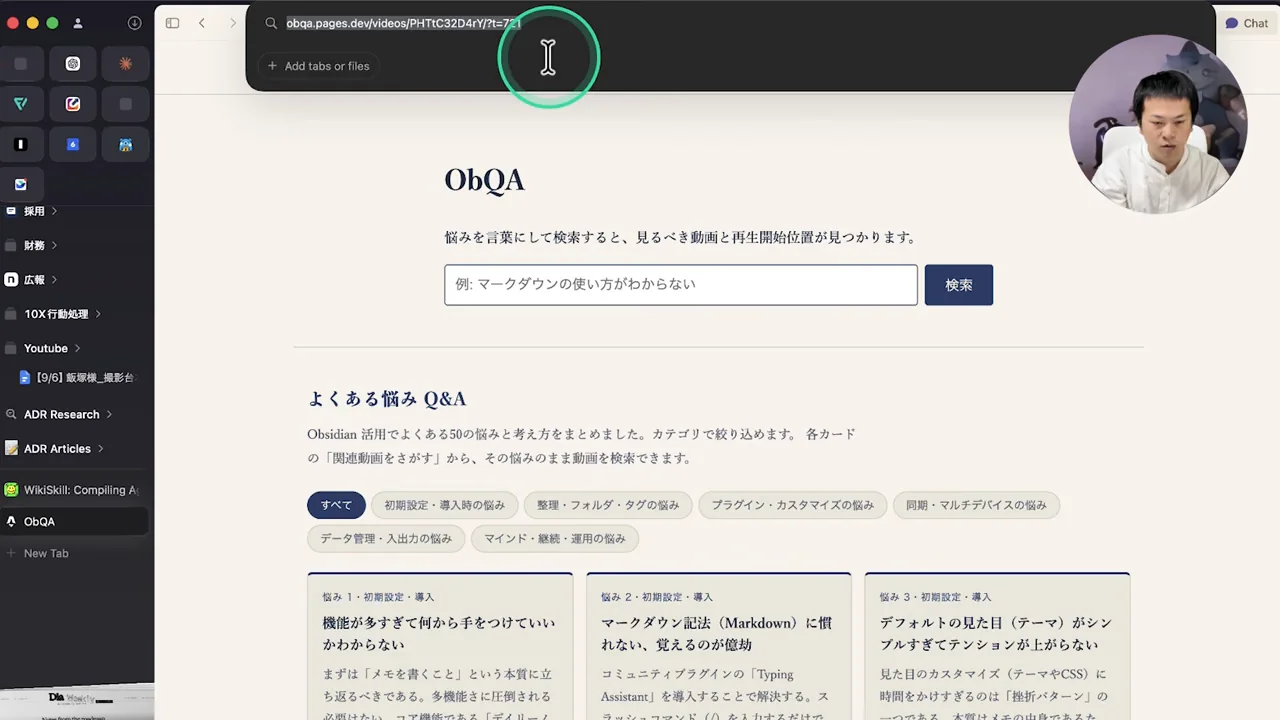
Task: Filter Q&A by すべて category
Action: click(336, 505)
